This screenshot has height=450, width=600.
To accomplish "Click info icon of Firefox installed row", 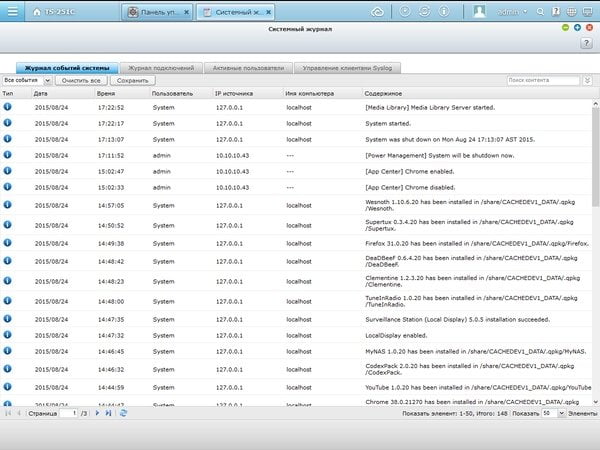I will coord(7,243).
